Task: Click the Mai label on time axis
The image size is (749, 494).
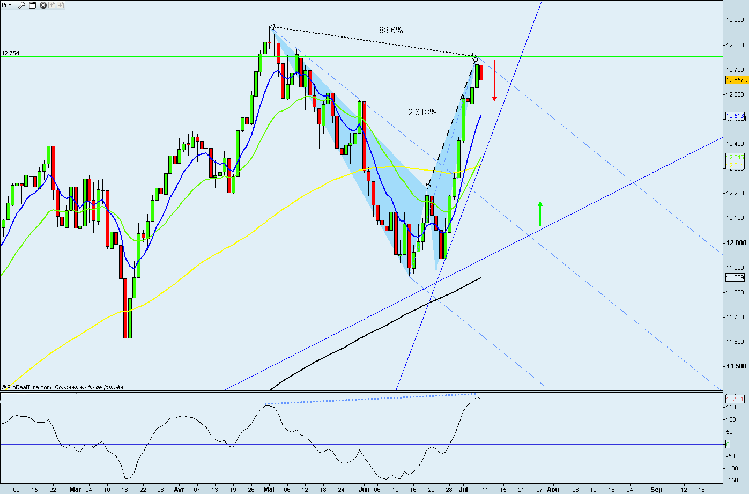Action: (268, 490)
